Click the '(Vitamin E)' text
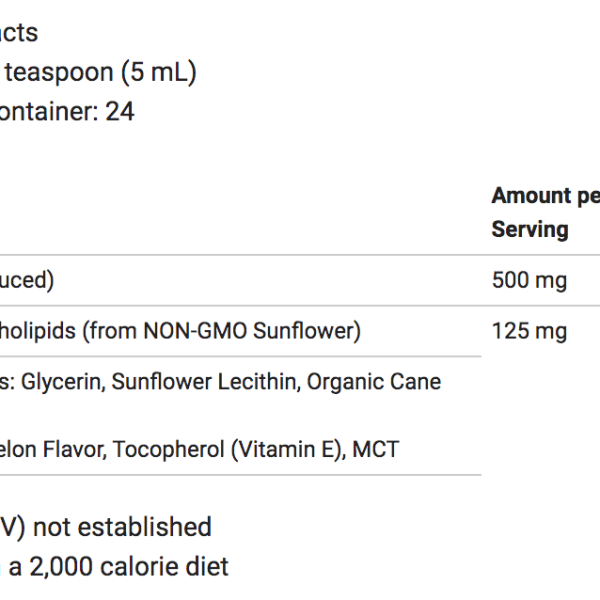Image resolution: width=600 pixels, height=600 pixels. pos(289,449)
